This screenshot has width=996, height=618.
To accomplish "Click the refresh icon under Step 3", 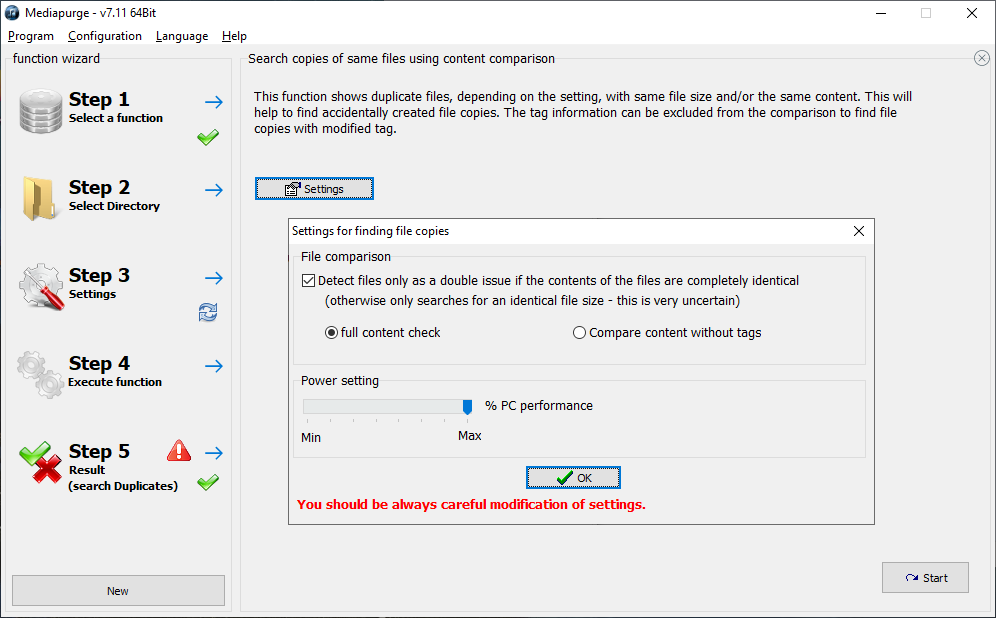I will [208, 312].
